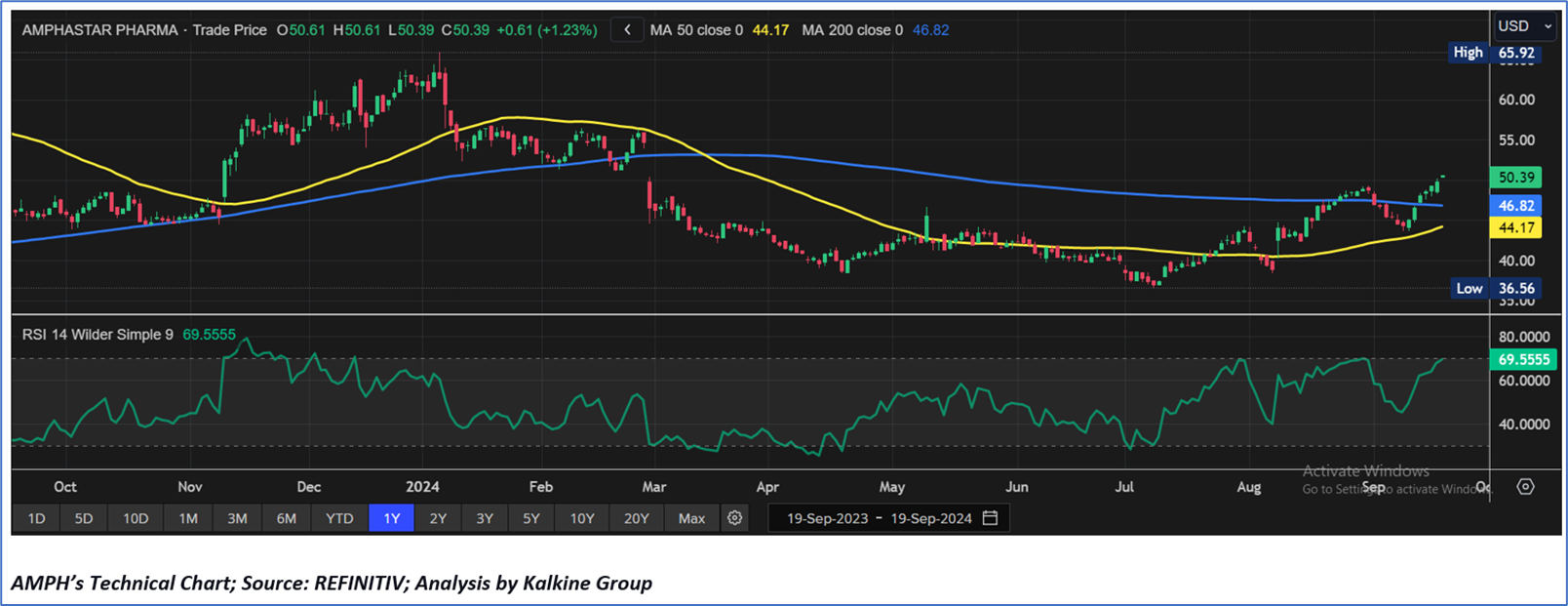Click the 19-Sep-2023 to 19-Sep-2024 date field

[879, 518]
